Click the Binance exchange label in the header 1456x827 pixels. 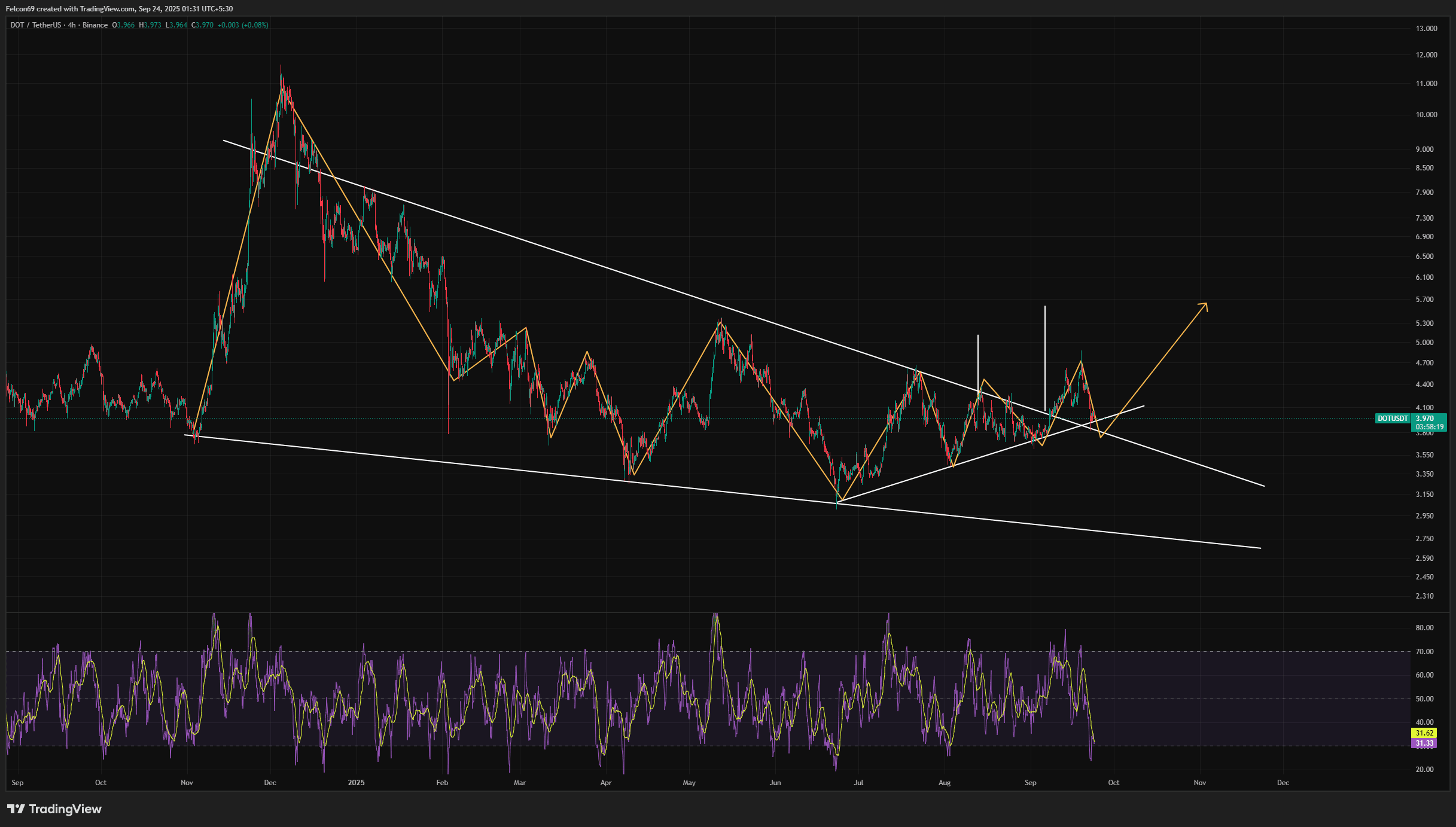[95, 25]
